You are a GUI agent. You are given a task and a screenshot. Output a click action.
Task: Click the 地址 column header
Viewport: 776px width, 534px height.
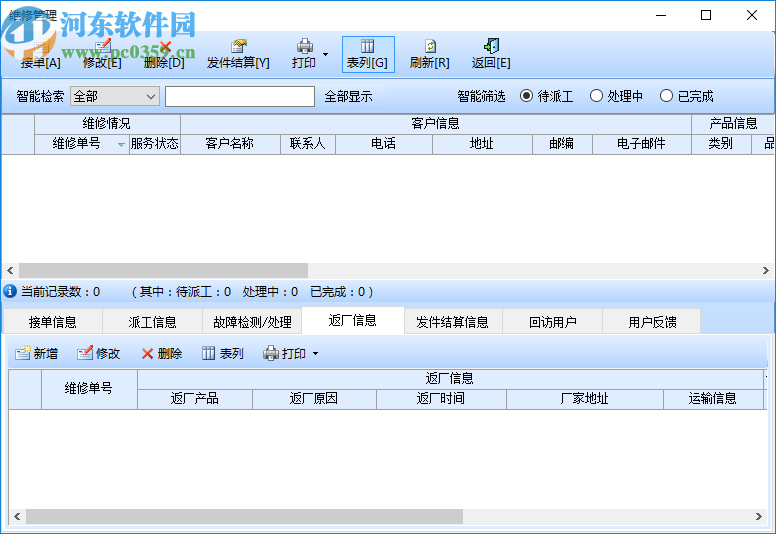[482, 144]
